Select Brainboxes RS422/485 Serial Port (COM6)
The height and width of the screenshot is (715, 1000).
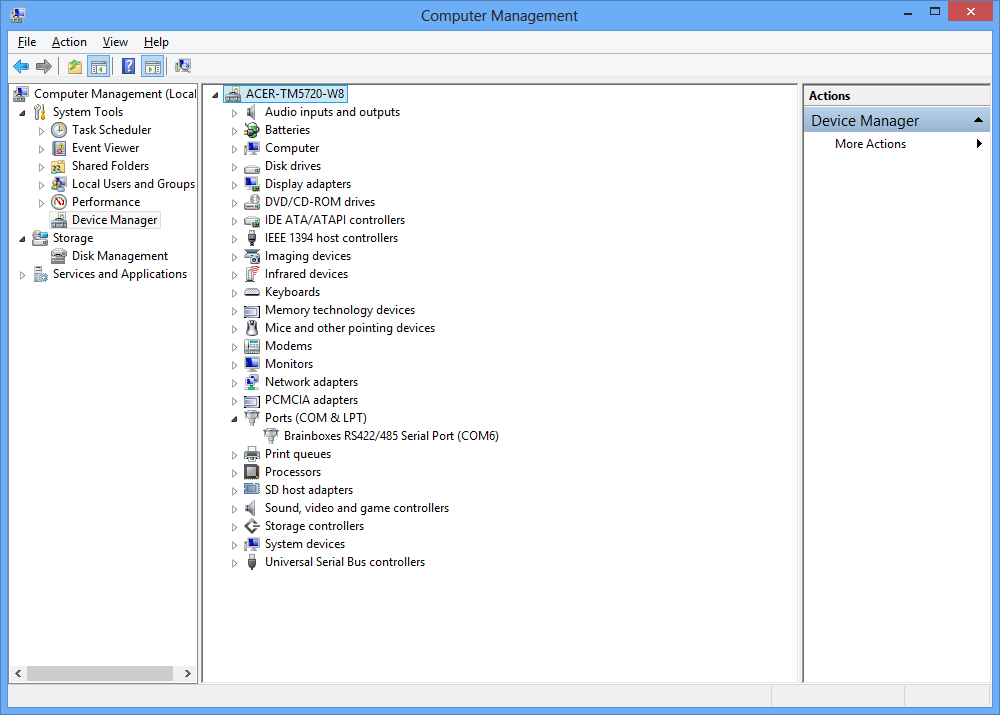pyautogui.click(x=389, y=435)
